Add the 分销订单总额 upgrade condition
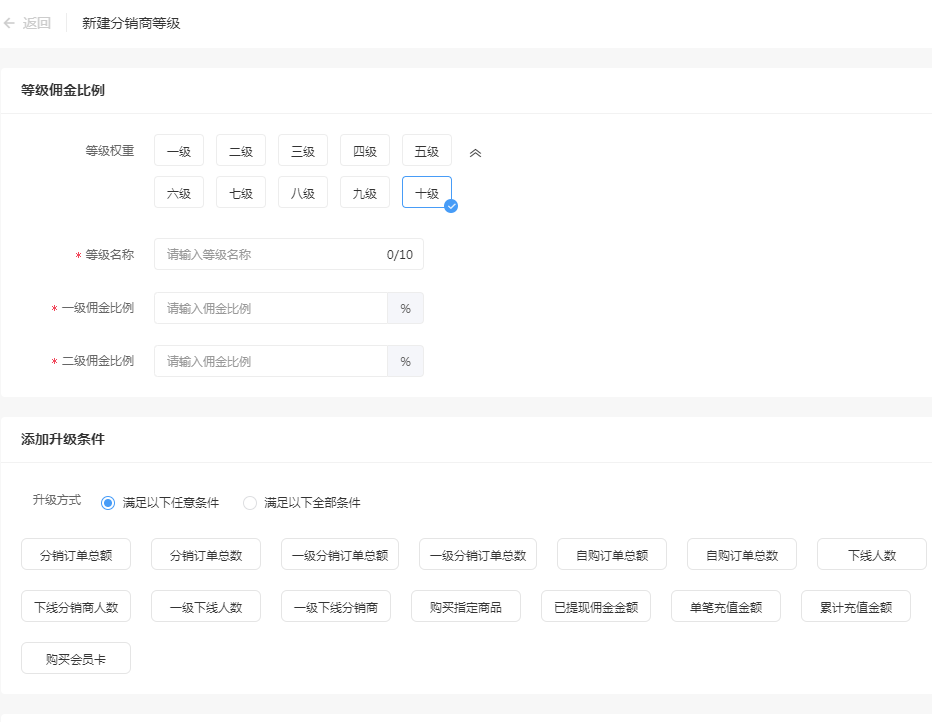This screenshot has height=722, width=932. [x=76, y=555]
